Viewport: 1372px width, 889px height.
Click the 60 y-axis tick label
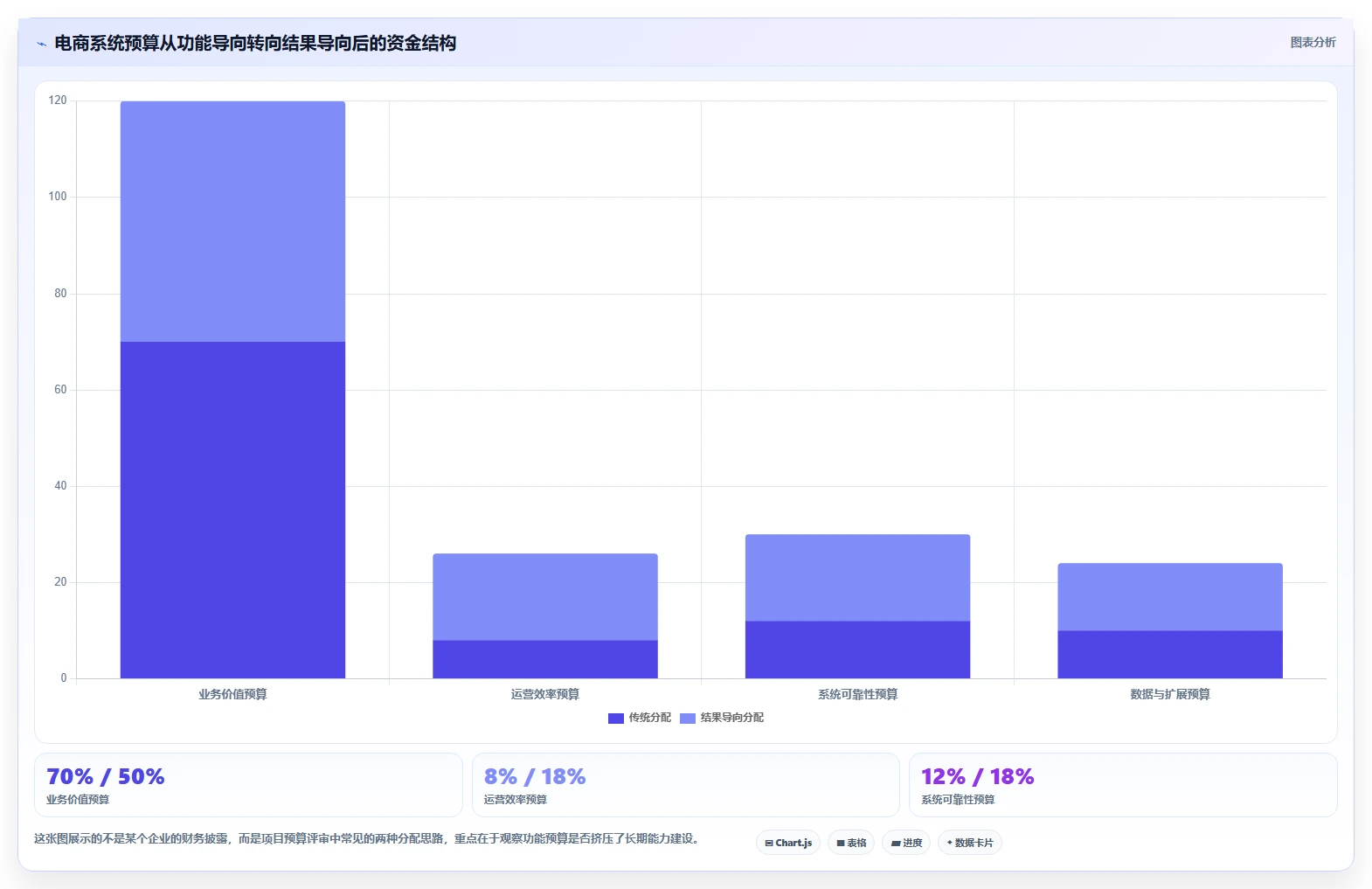[60, 390]
